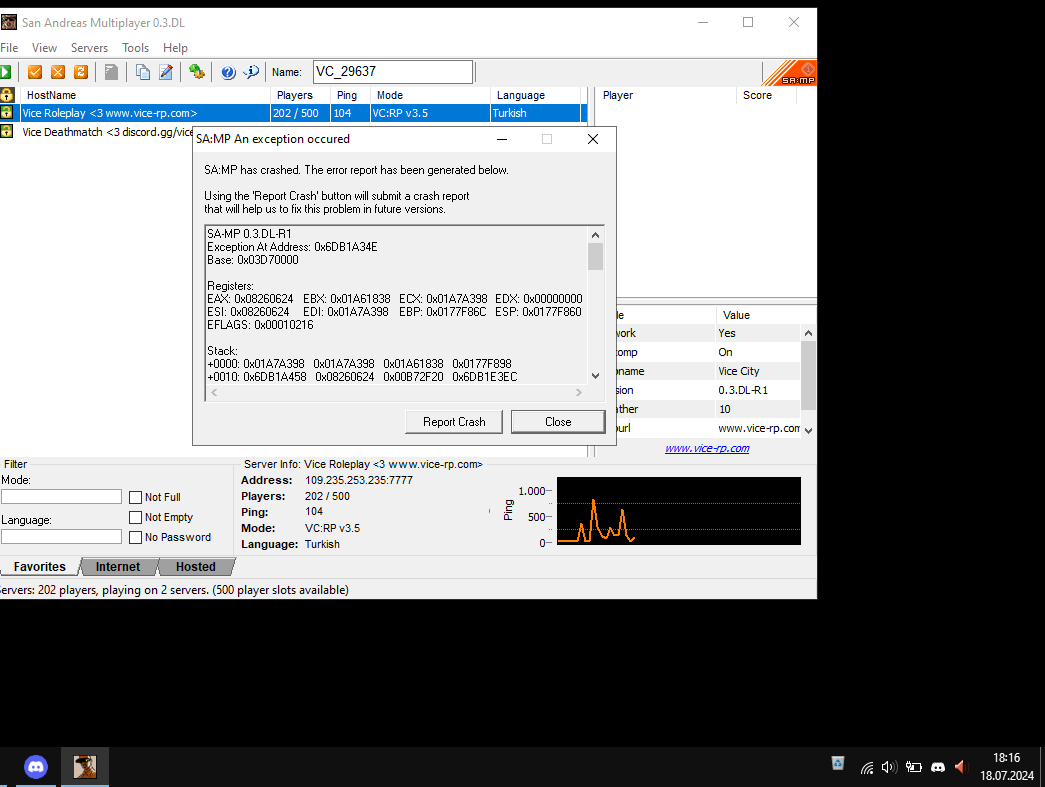Click the Mode filter input field
The image size is (1045, 787).
tap(61, 496)
